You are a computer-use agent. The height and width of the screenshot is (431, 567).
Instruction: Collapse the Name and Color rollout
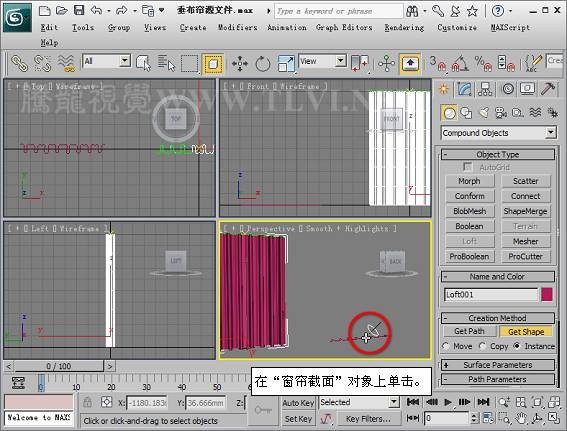pyautogui.click(x=498, y=277)
